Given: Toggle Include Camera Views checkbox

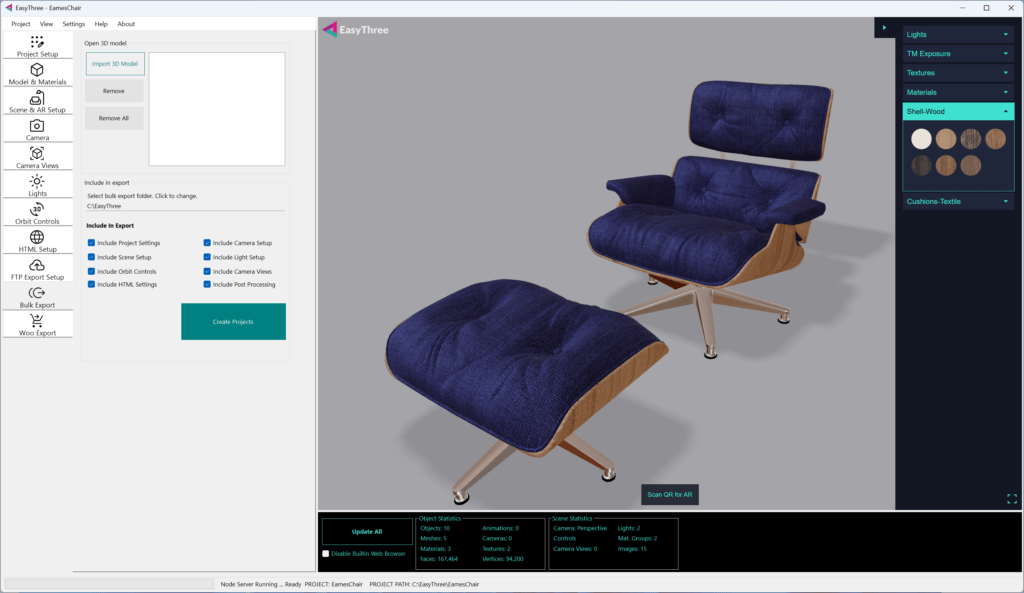Looking at the screenshot, I should [x=207, y=271].
